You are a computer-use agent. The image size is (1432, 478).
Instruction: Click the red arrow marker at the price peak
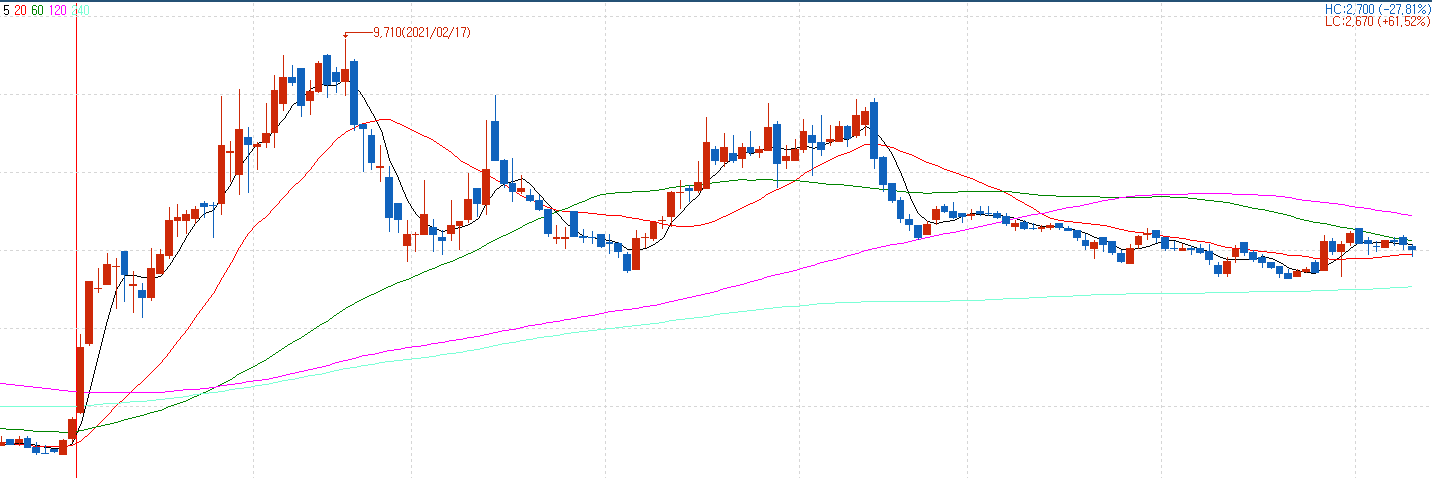point(347,35)
